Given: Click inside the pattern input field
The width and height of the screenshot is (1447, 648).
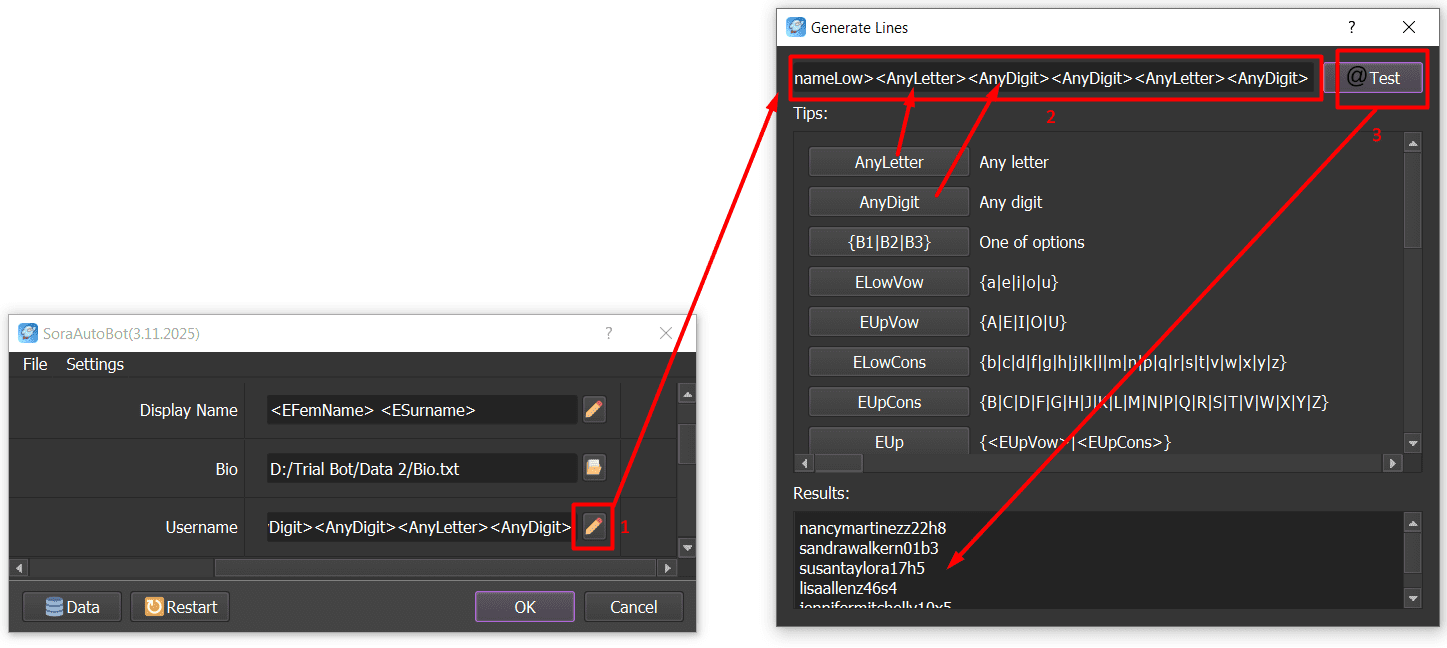Looking at the screenshot, I should pyautogui.click(x=1050, y=77).
